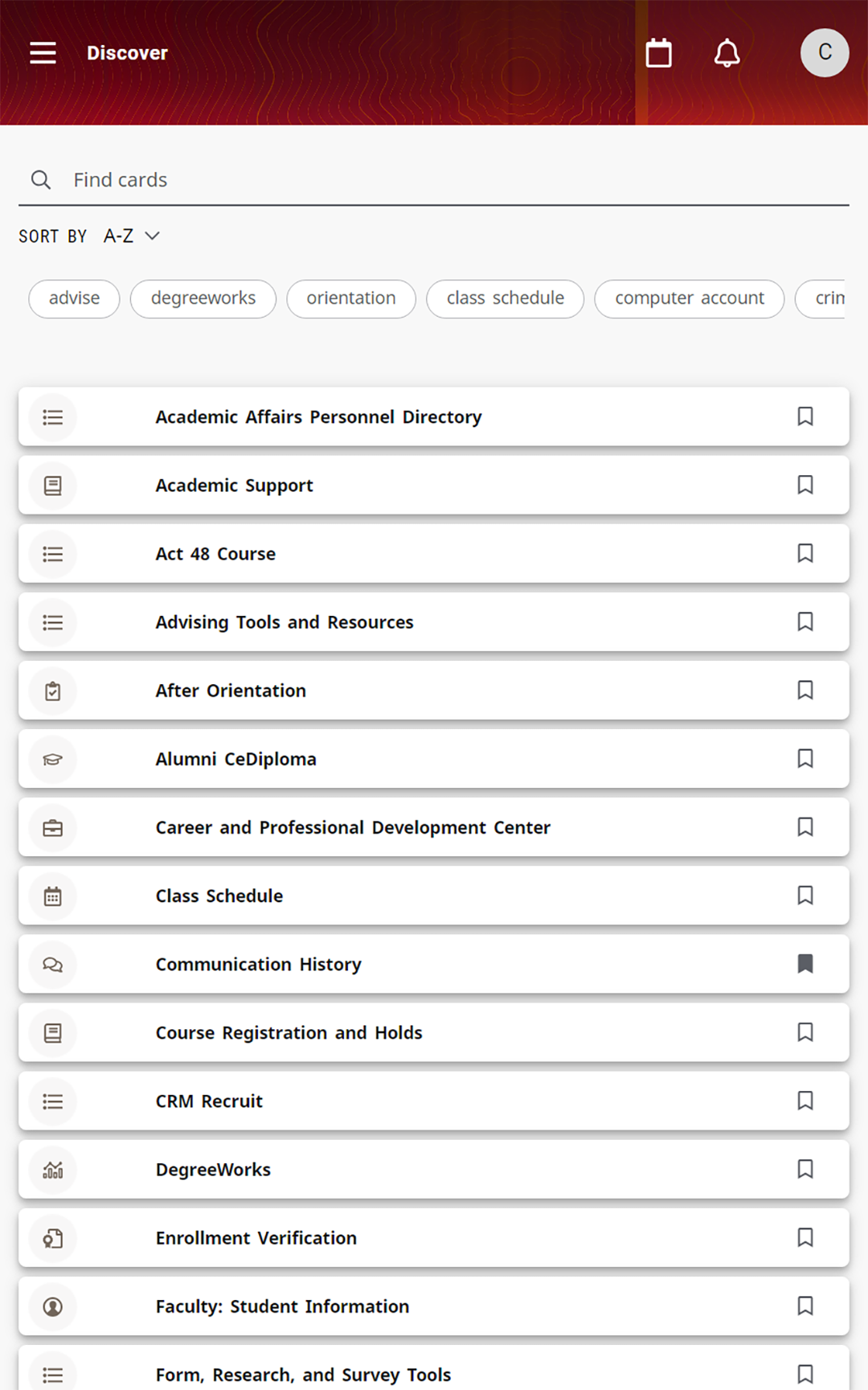Image resolution: width=868 pixels, height=1390 pixels.
Task: Click the briefcase icon for Career Center
Action: point(53,827)
